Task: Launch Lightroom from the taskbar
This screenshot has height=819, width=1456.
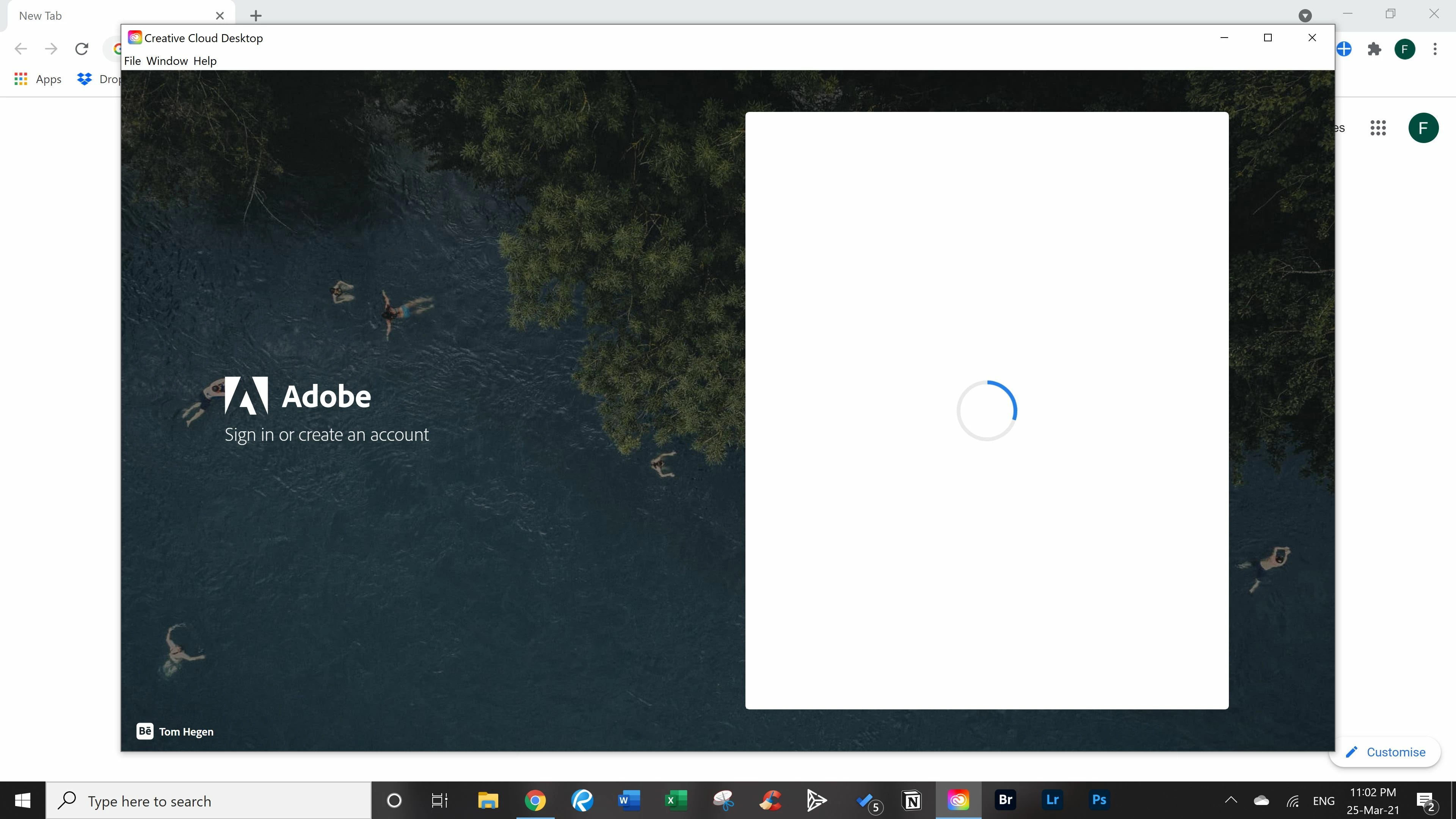Action: coord(1052,800)
